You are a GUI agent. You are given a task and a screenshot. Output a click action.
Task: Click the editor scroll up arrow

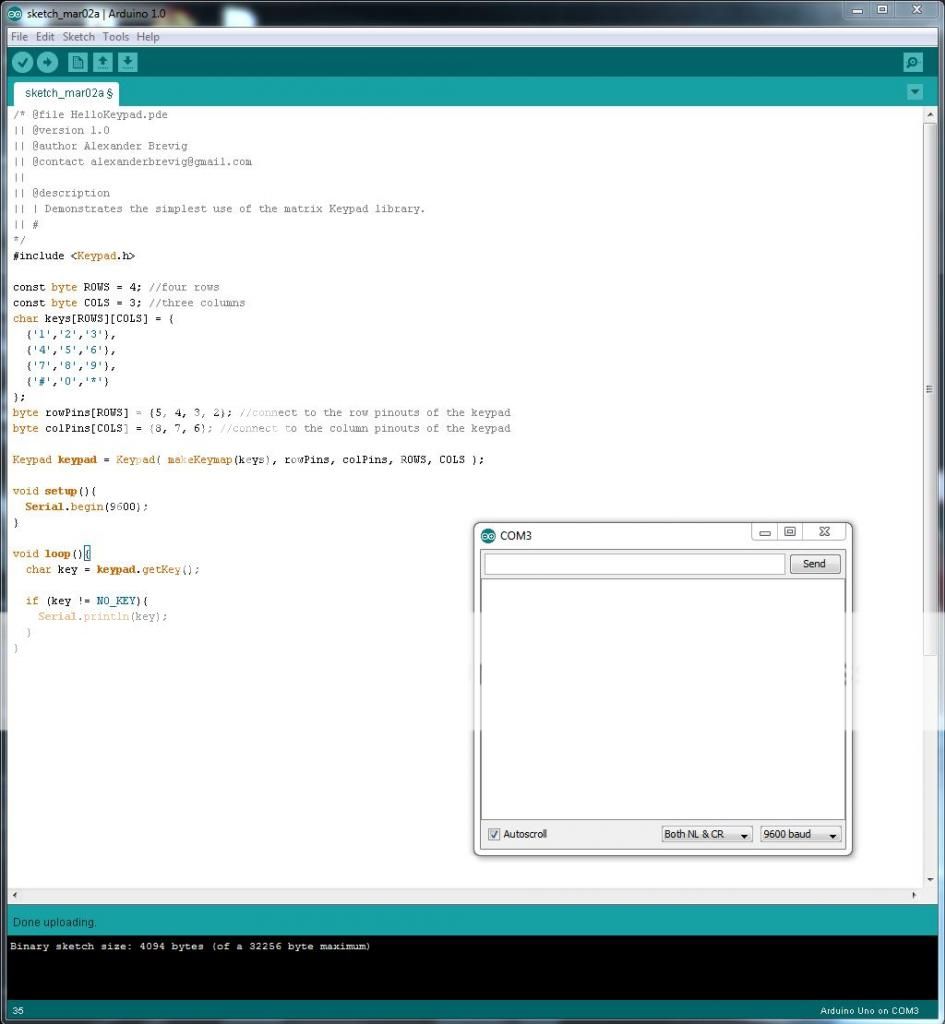coord(929,115)
